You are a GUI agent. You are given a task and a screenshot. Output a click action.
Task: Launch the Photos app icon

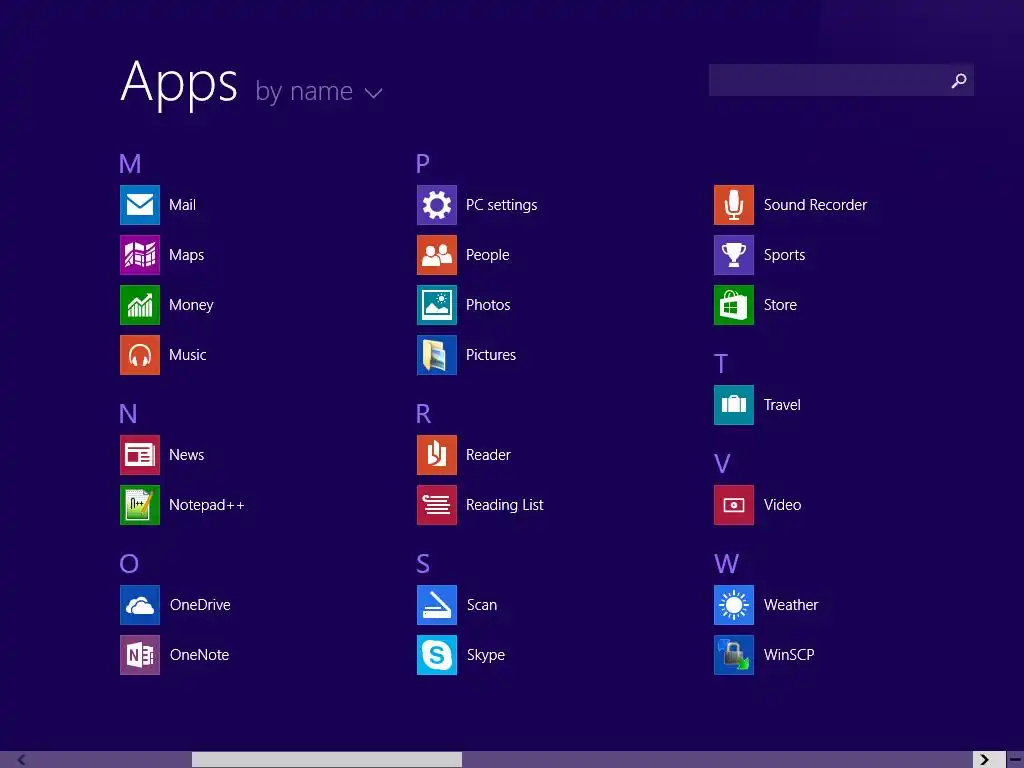coord(437,305)
